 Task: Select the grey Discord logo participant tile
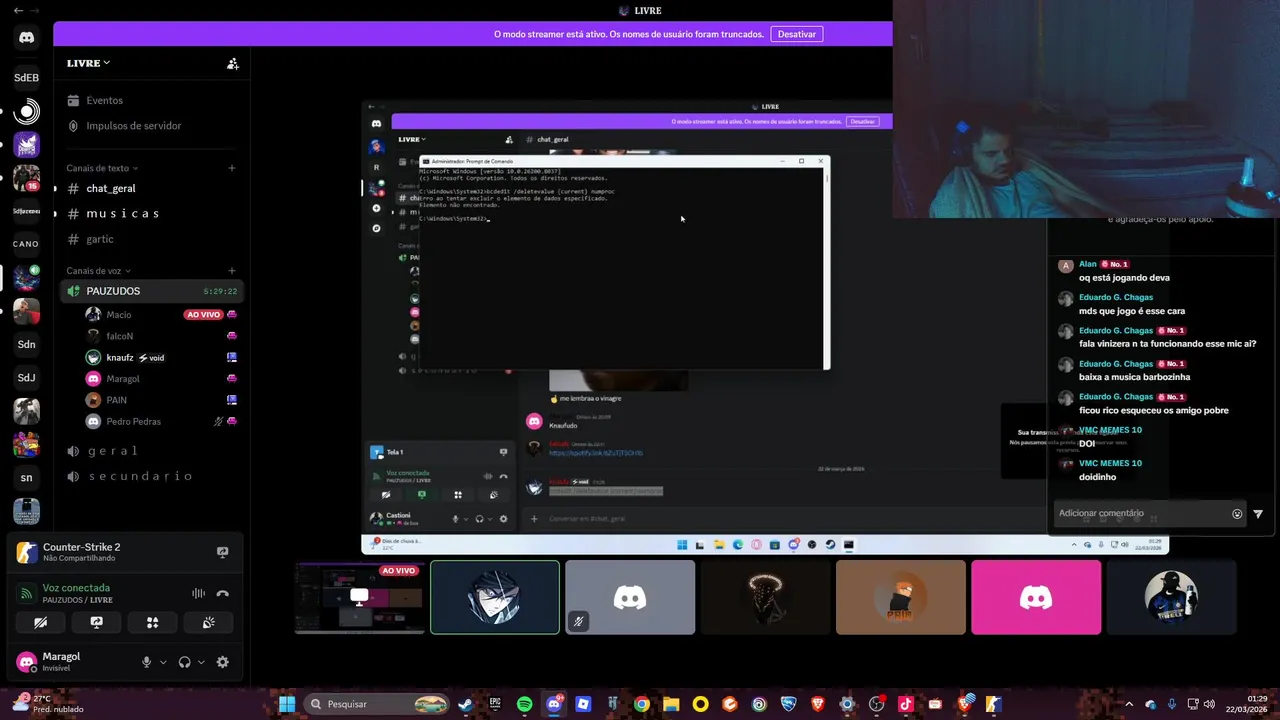[630, 597]
